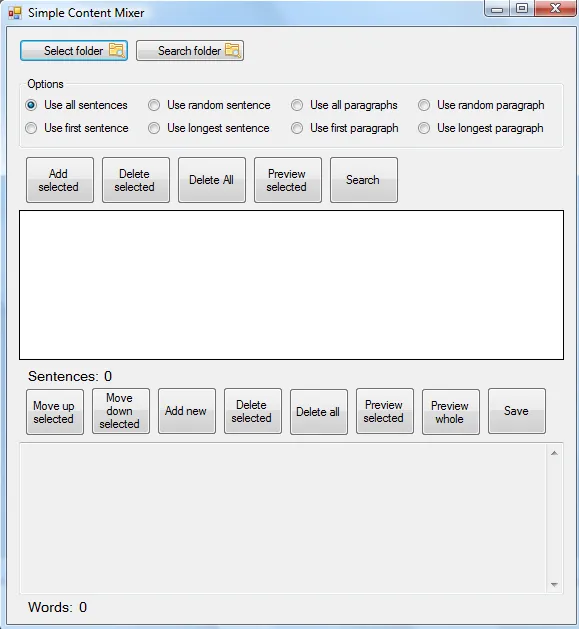The height and width of the screenshot is (629, 579).
Task: Close the Simple Content Mixer window
Action: tap(555, 9)
